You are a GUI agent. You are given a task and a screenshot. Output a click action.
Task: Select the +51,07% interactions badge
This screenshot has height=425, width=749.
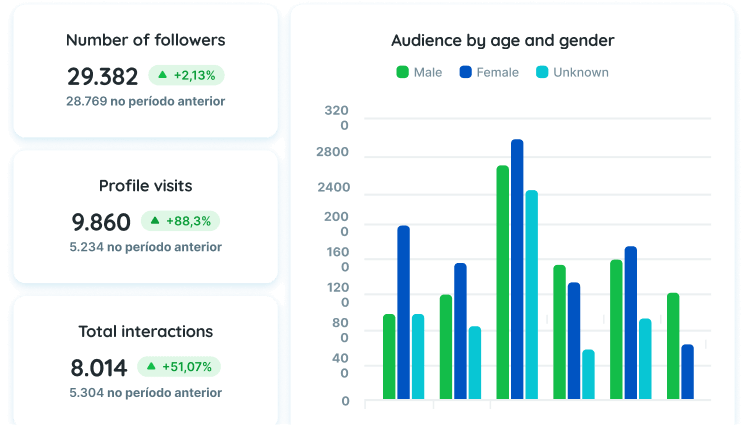pos(179,366)
